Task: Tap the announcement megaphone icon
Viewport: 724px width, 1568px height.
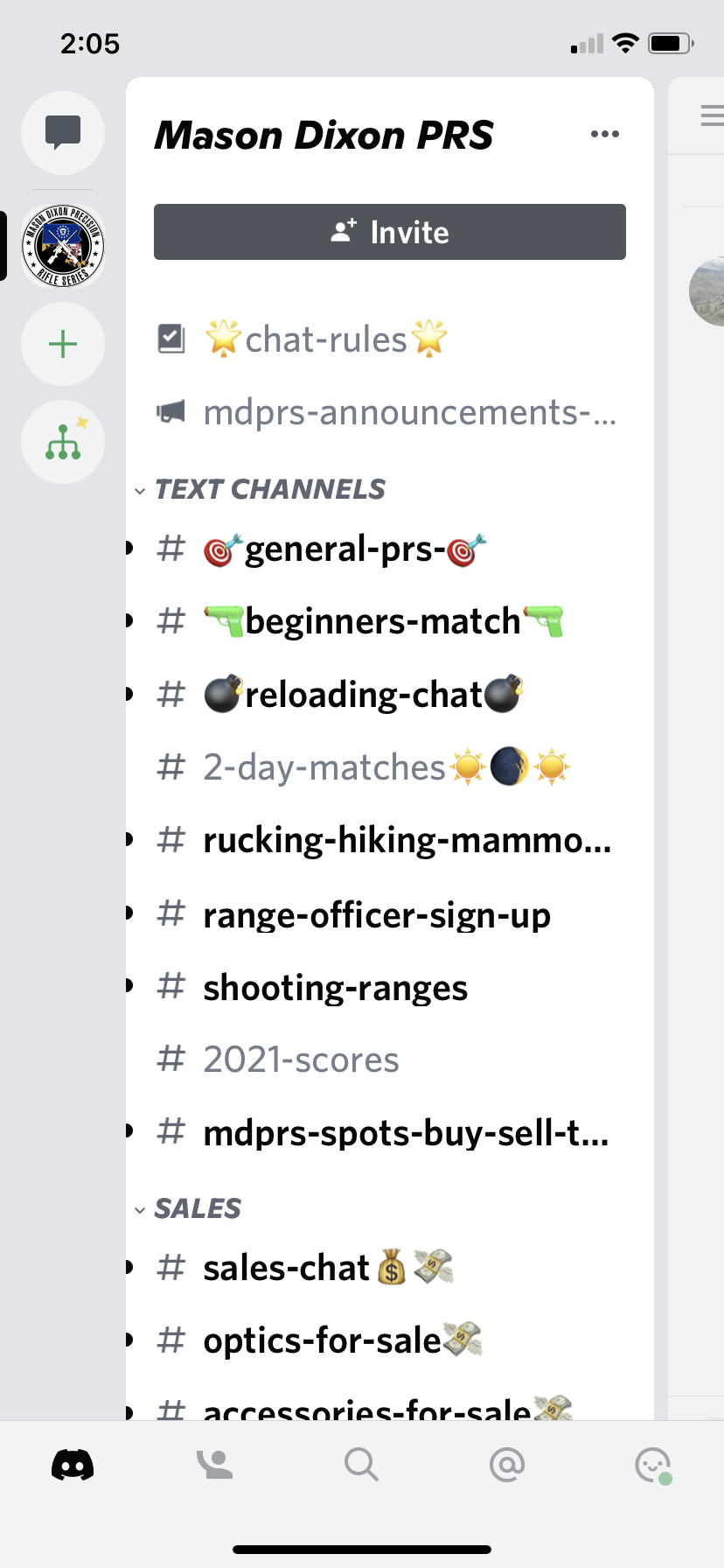Action: tap(171, 411)
